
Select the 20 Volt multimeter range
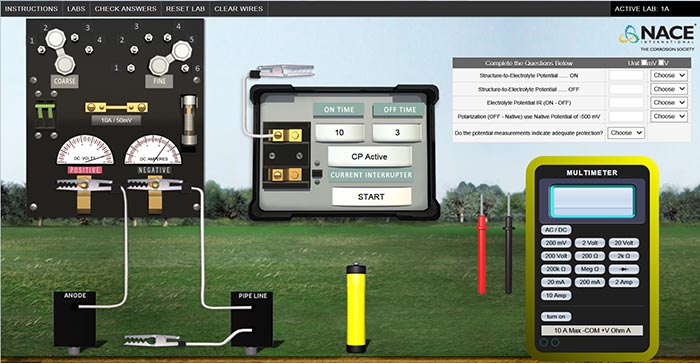(x=624, y=243)
